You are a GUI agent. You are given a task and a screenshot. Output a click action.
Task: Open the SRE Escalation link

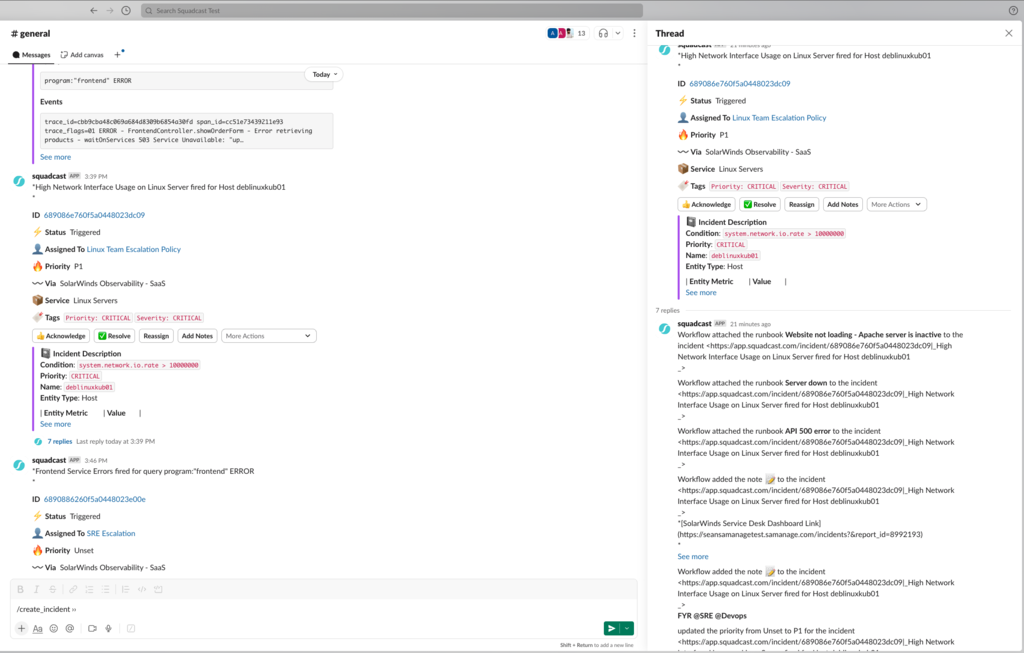pos(111,533)
